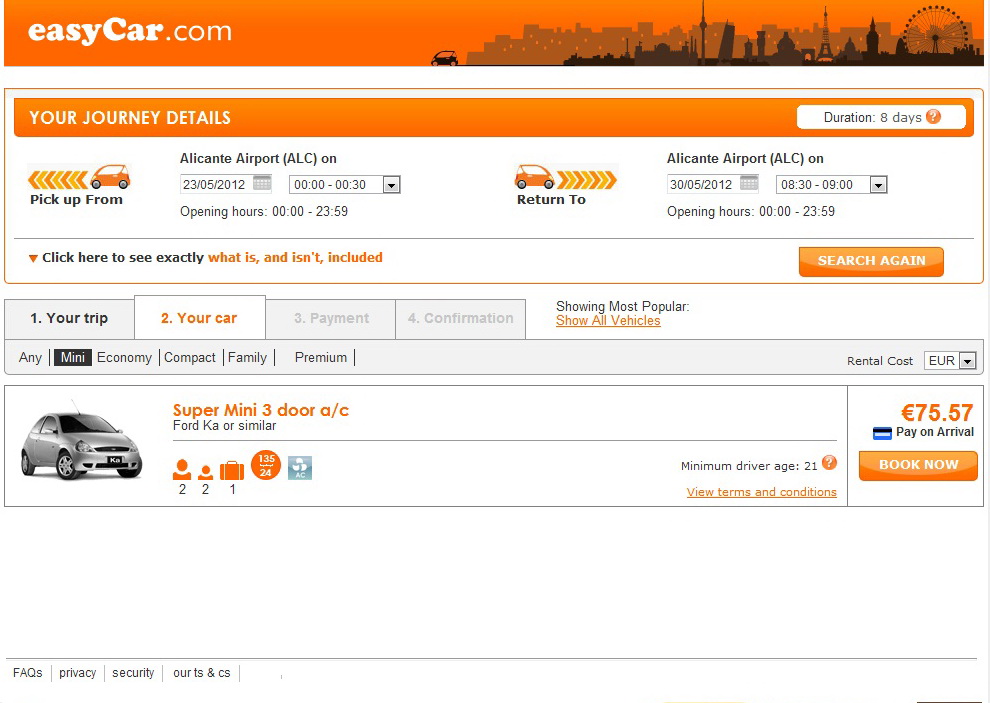Open the pick-up date calendar icon
Viewport: 990px width, 703px height.
[x=262, y=183]
